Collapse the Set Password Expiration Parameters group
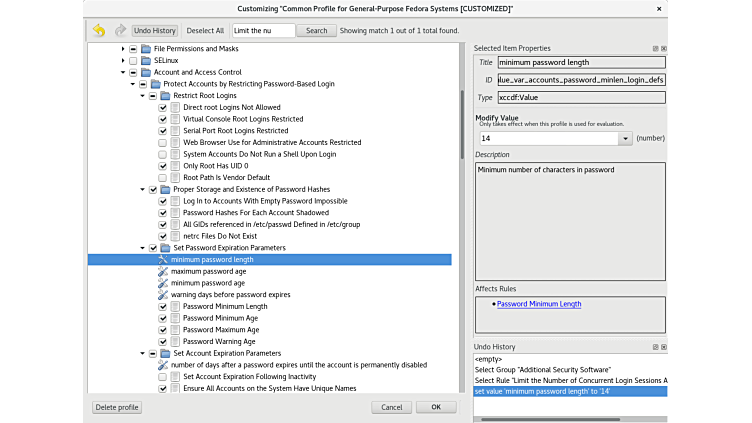The image size is (752, 423). tap(141, 248)
